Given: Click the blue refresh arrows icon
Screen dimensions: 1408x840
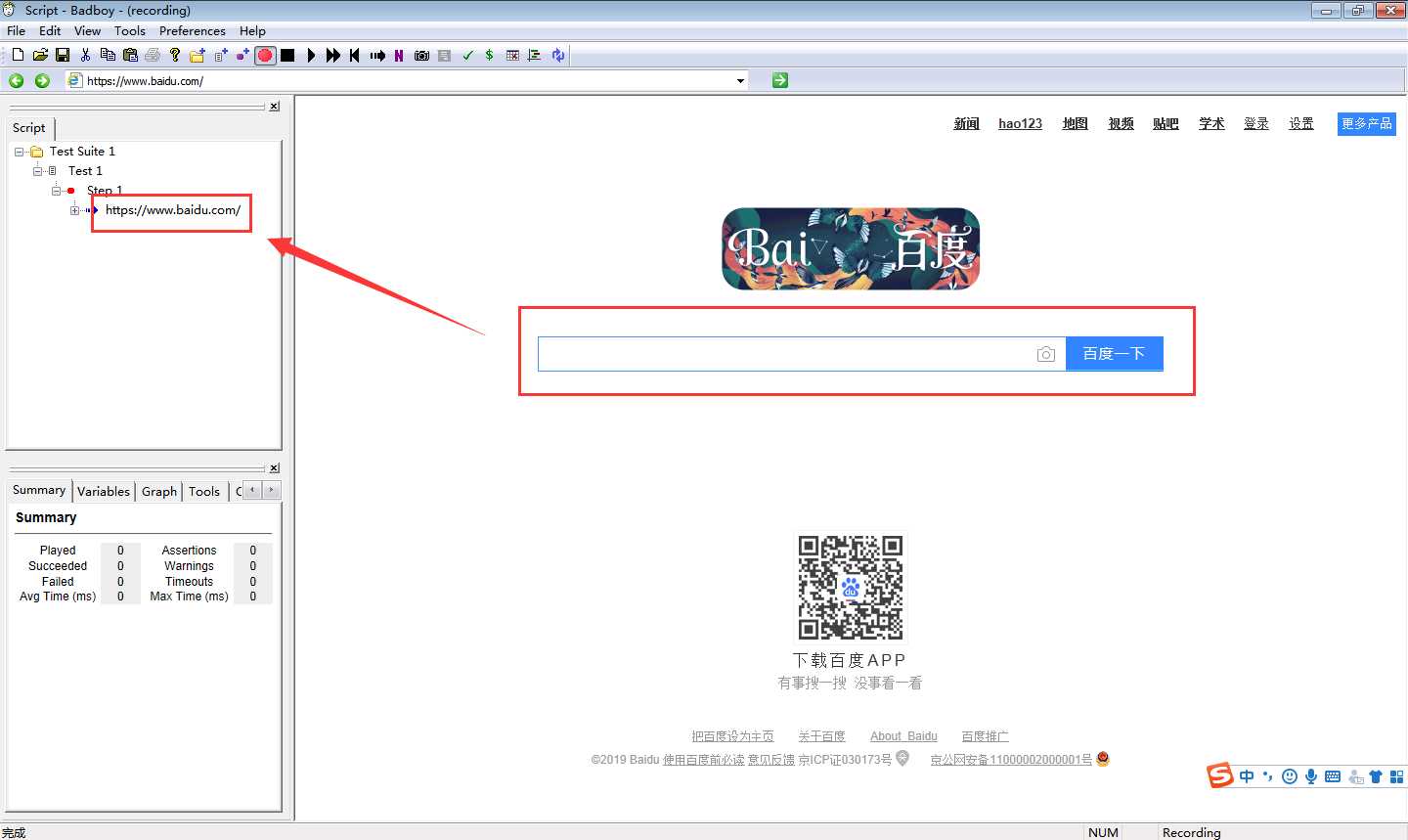Looking at the screenshot, I should coord(558,56).
